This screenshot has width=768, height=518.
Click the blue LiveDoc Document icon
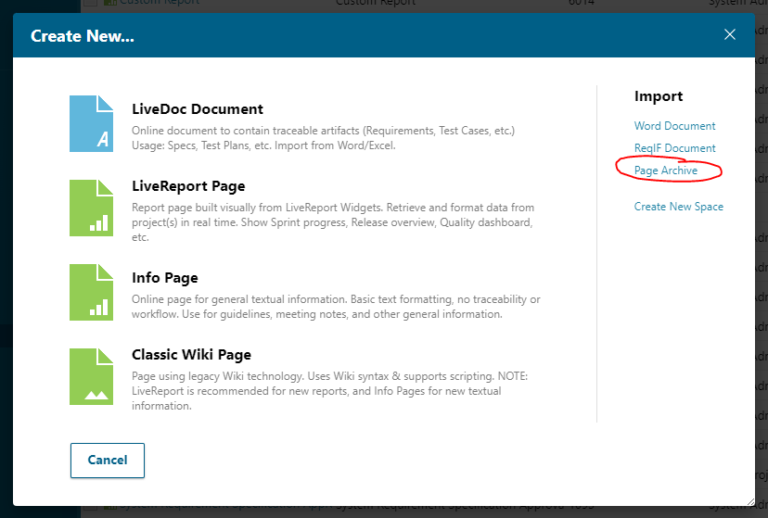point(91,124)
